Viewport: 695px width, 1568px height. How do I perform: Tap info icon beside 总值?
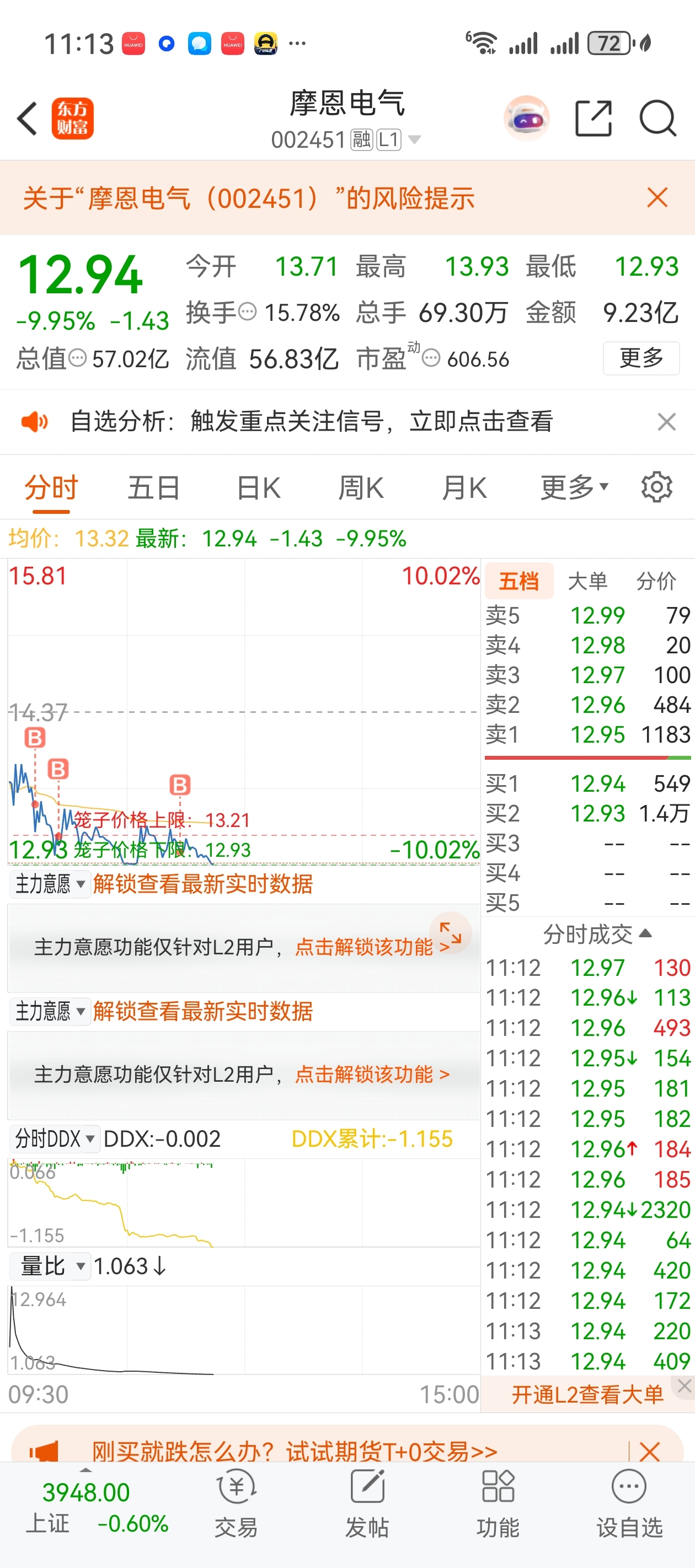[78, 358]
